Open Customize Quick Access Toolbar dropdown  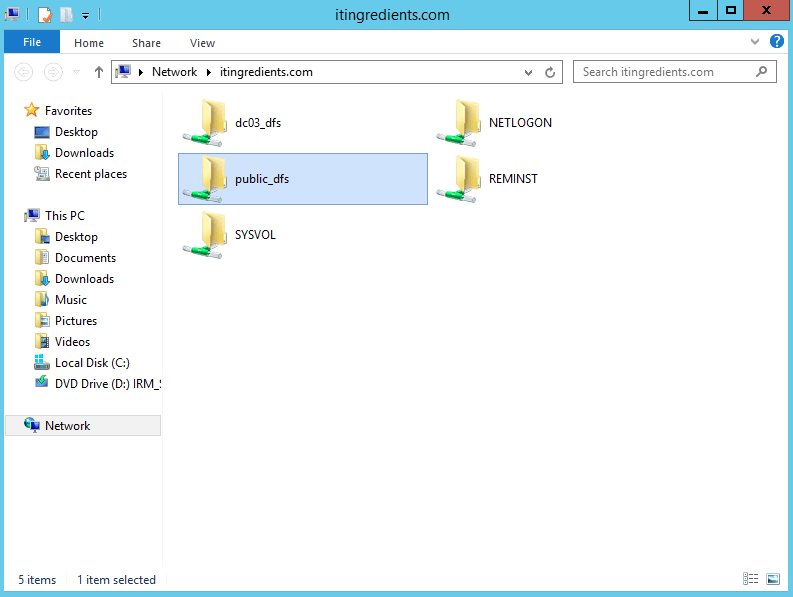[x=86, y=15]
